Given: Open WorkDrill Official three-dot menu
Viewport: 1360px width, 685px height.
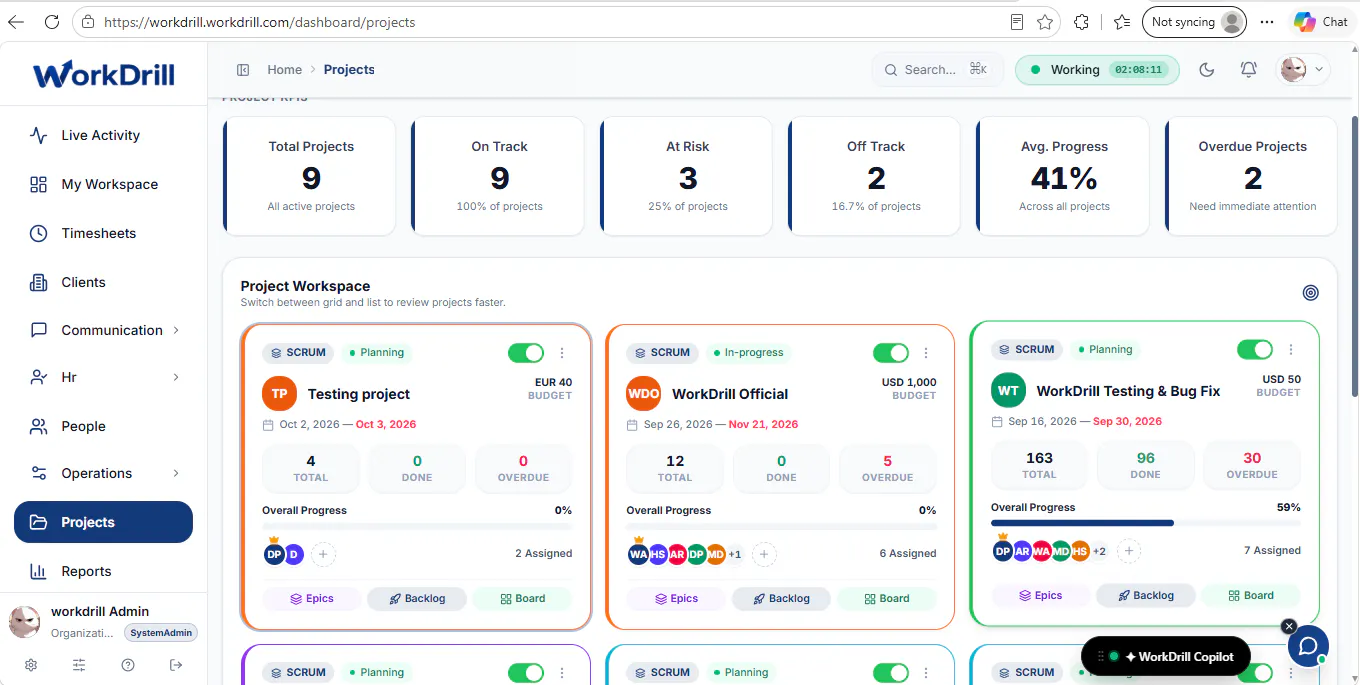Looking at the screenshot, I should pos(926,353).
